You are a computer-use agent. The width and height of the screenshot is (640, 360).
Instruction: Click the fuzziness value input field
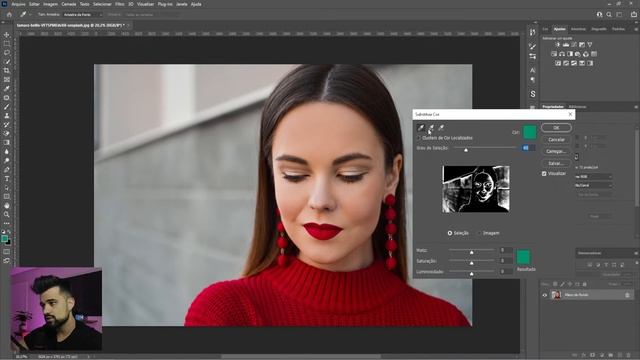pos(529,148)
